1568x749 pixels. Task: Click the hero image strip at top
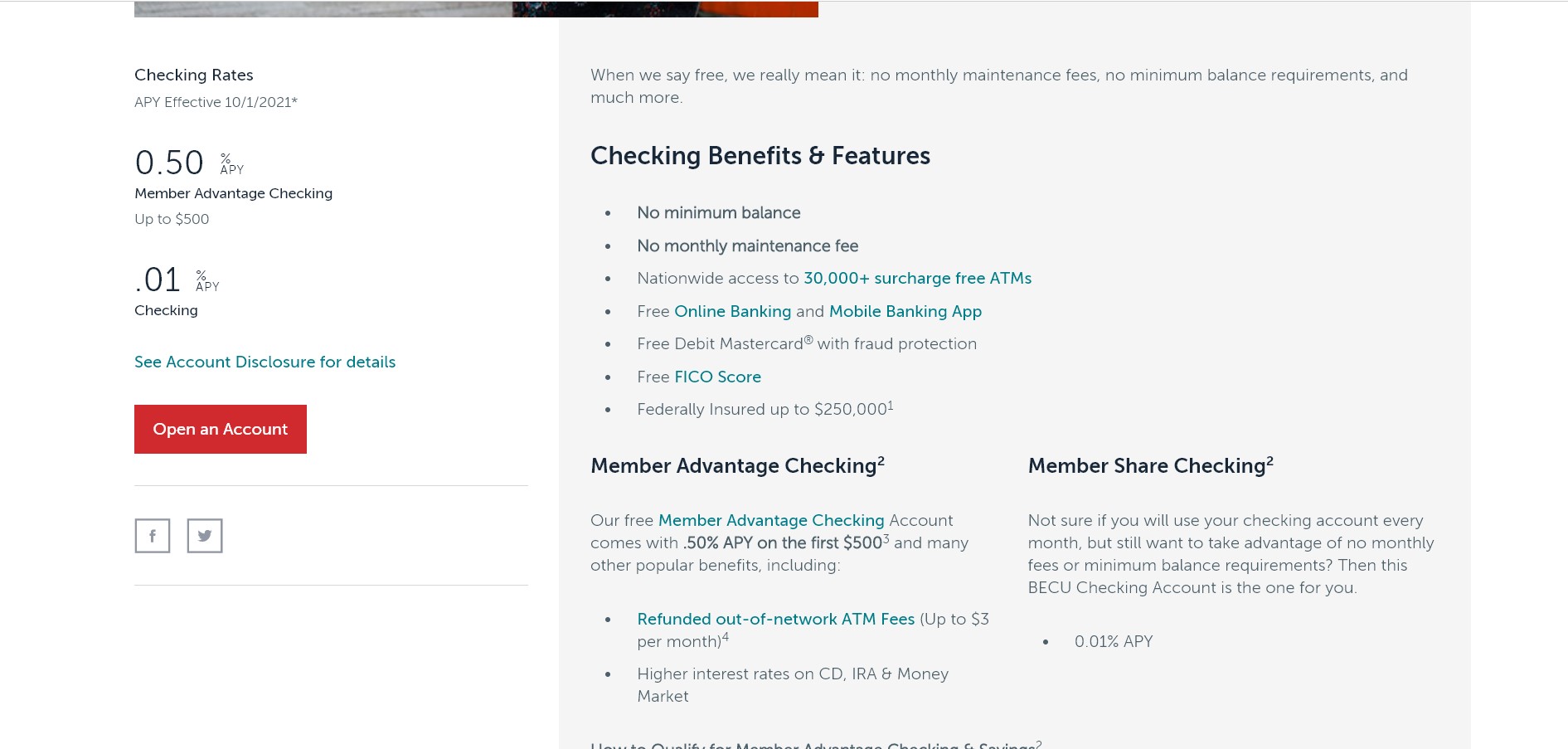click(x=476, y=8)
